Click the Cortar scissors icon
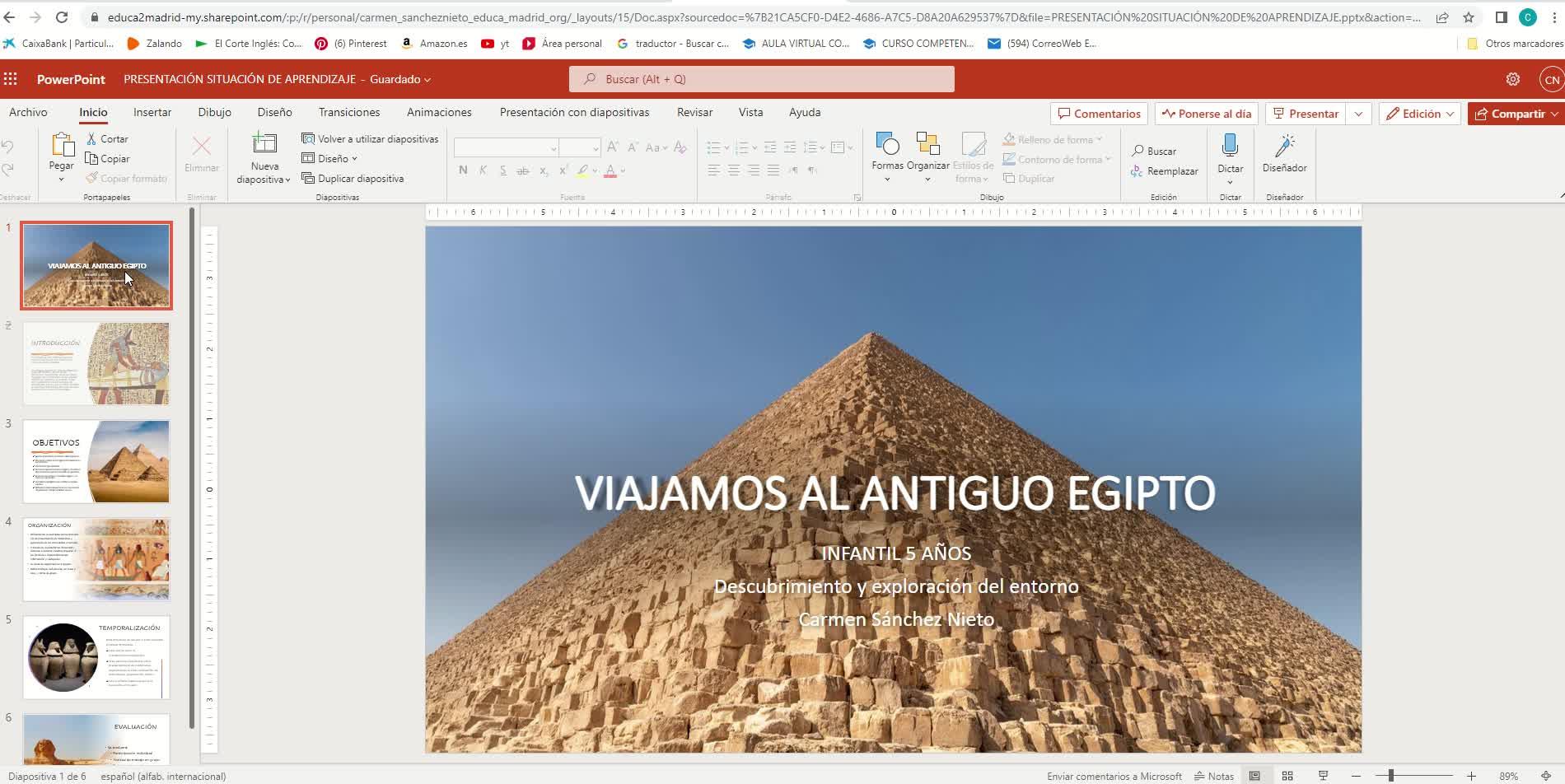This screenshot has width=1565, height=784. (91, 139)
